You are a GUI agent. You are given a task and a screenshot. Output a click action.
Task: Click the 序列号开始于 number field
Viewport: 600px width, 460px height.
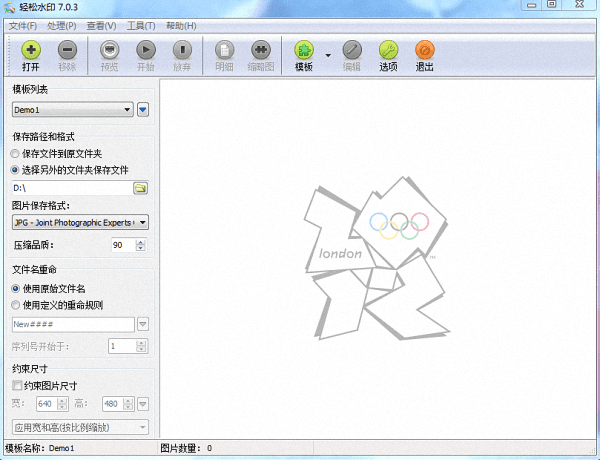(x=122, y=346)
